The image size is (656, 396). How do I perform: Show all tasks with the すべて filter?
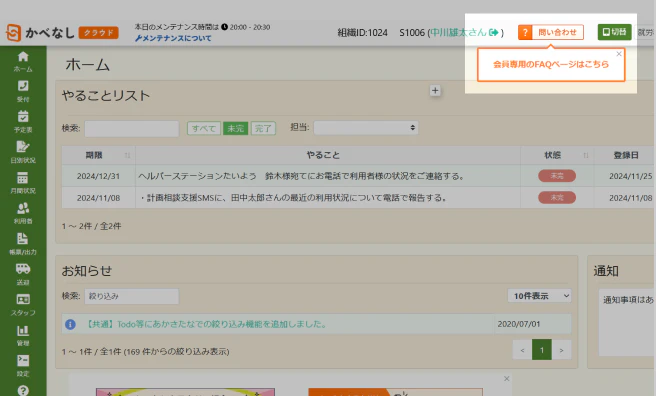[x=204, y=128]
